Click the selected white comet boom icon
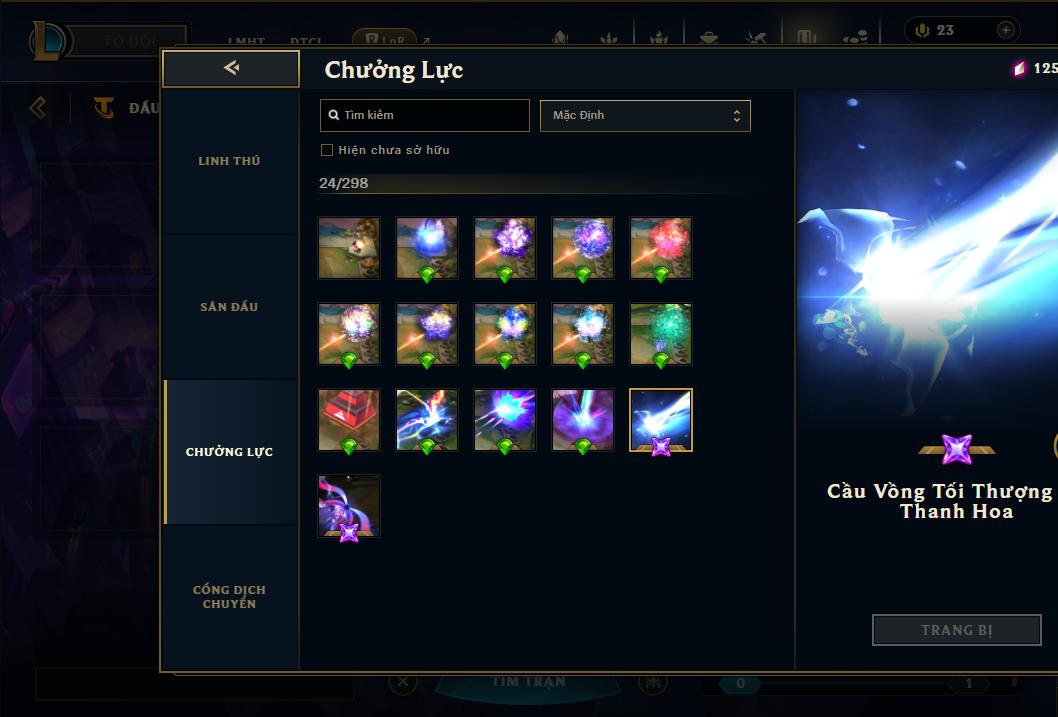 point(661,420)
